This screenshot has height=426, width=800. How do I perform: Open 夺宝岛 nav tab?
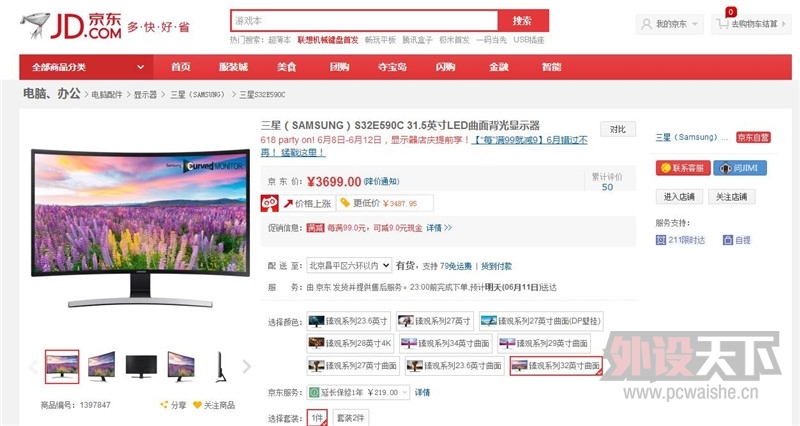(392, 67)
